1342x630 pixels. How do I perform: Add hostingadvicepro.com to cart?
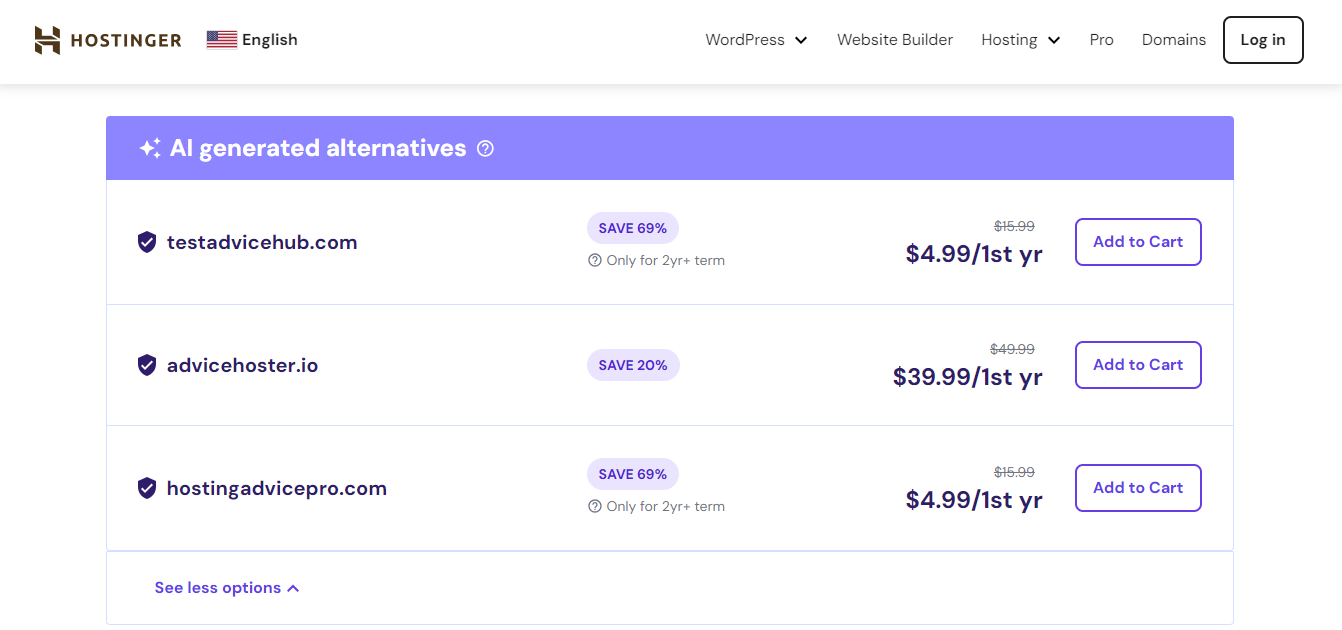[1138, 488]
